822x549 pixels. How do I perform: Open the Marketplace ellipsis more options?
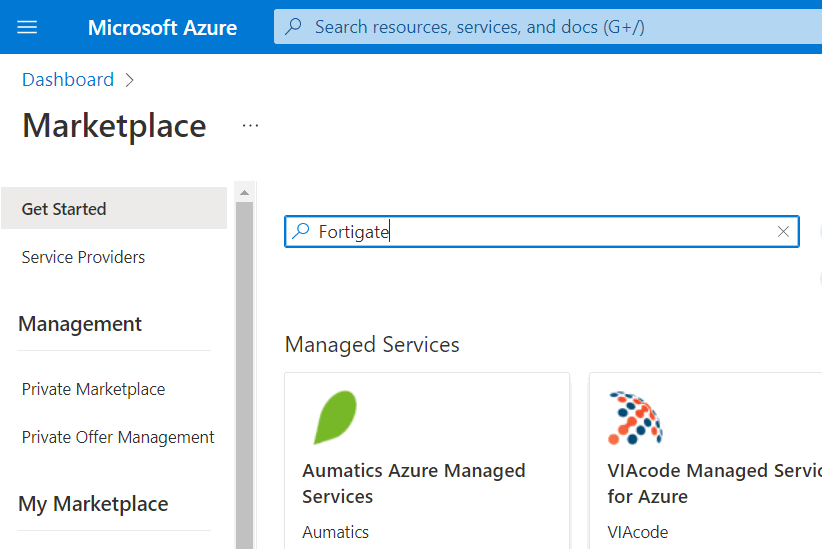(250, 126)
